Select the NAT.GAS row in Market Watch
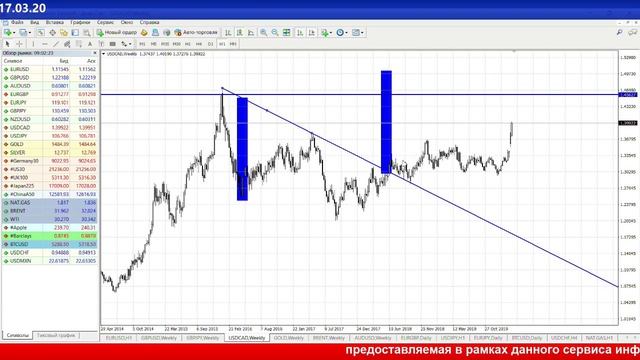Screen dimensions: 640x360 [x=50, y=202]
